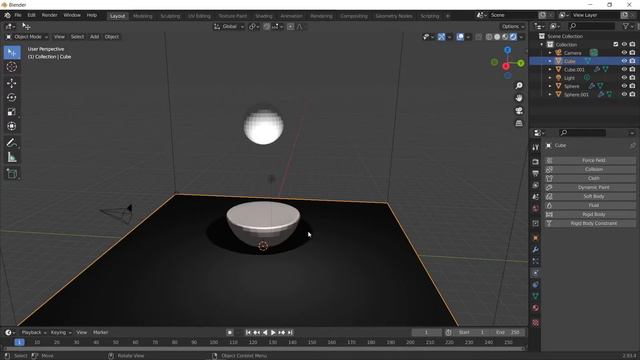640x360 pixels.
Task: Disable Sphere in renders camera icon
Action: pos(632,86)
